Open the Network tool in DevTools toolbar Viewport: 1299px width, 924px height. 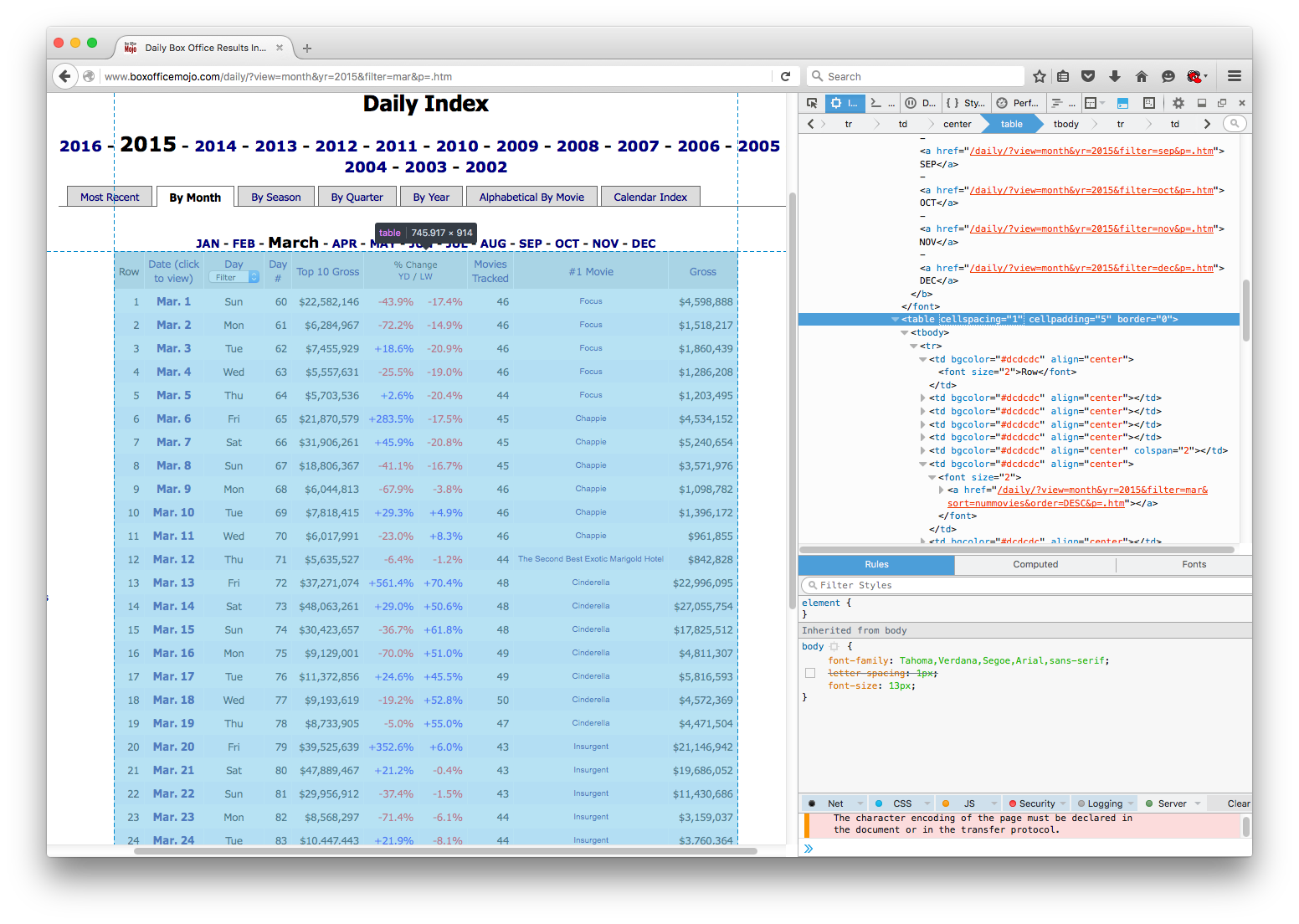1063,103
